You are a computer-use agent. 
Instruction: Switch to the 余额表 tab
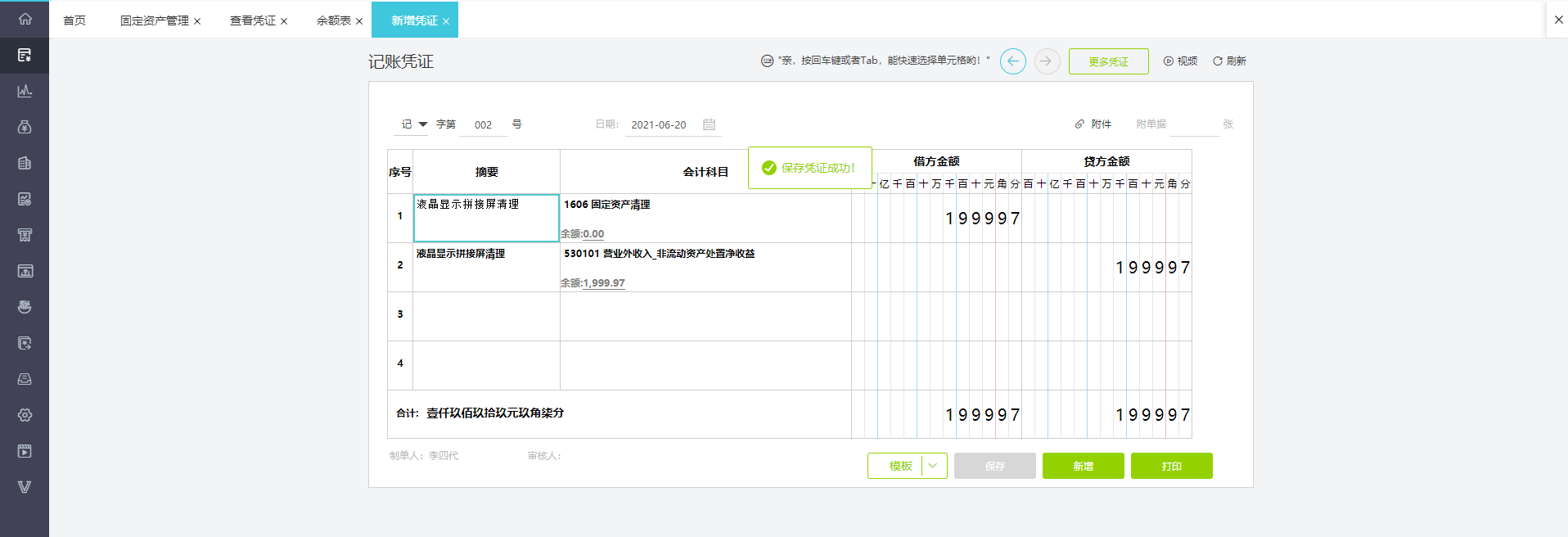tap(333, 20)
